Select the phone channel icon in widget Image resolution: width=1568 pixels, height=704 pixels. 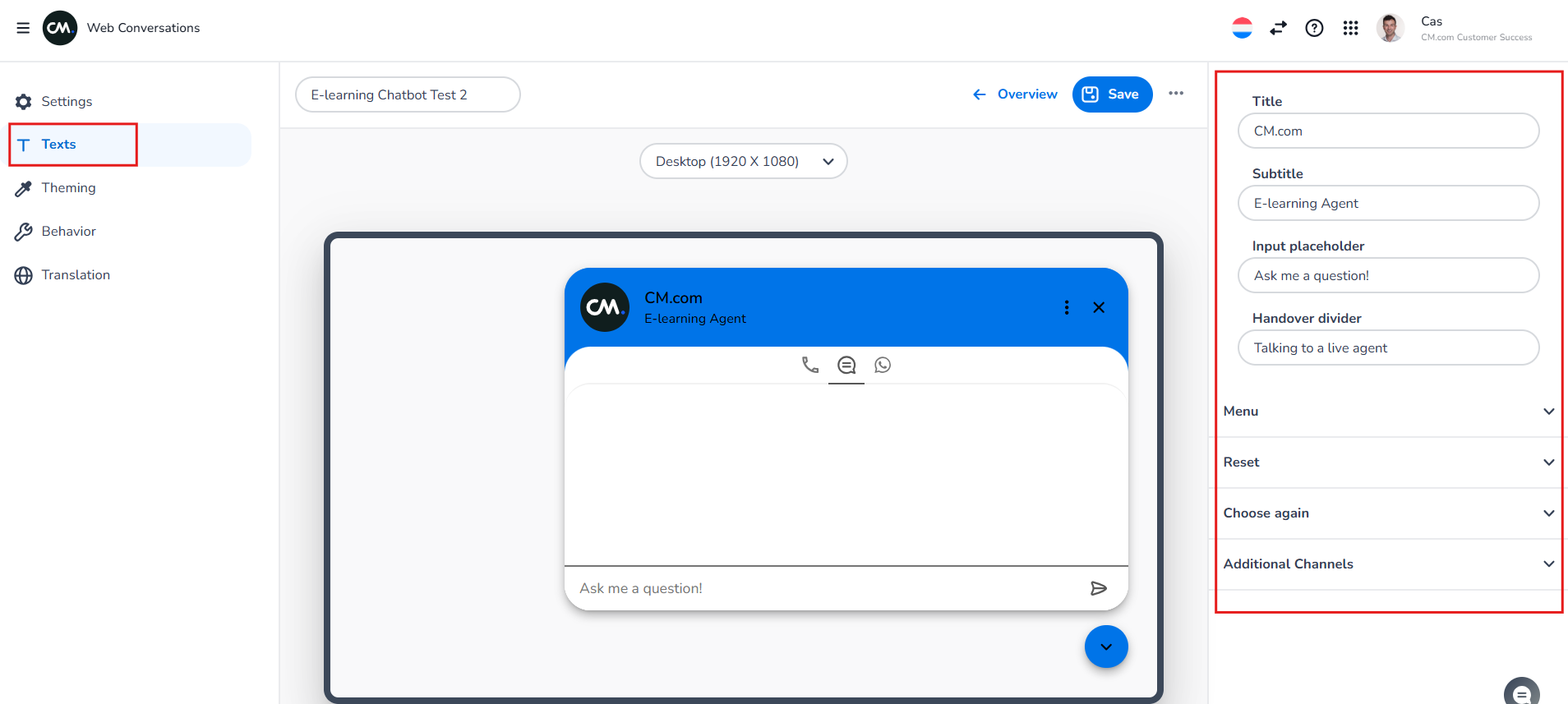point(810,365)
